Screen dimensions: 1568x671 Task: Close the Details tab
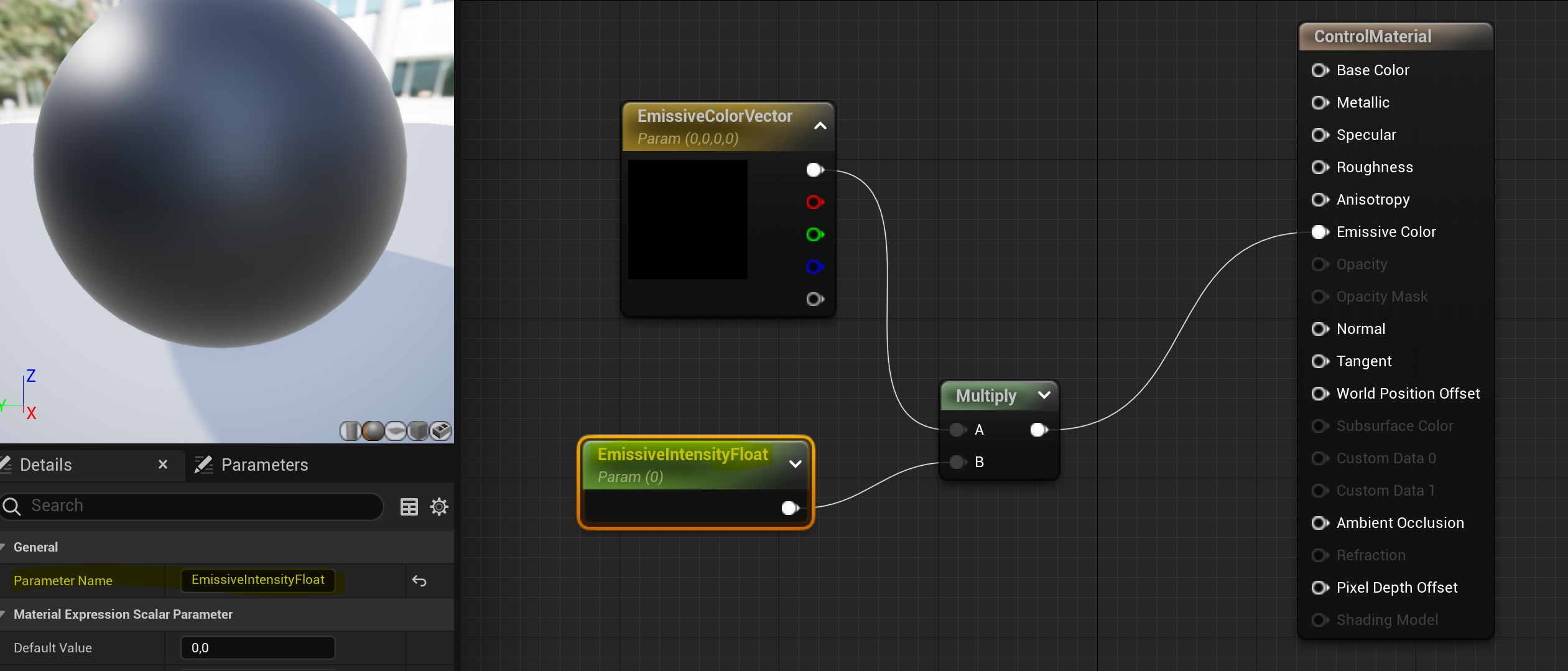pos(163,465)
